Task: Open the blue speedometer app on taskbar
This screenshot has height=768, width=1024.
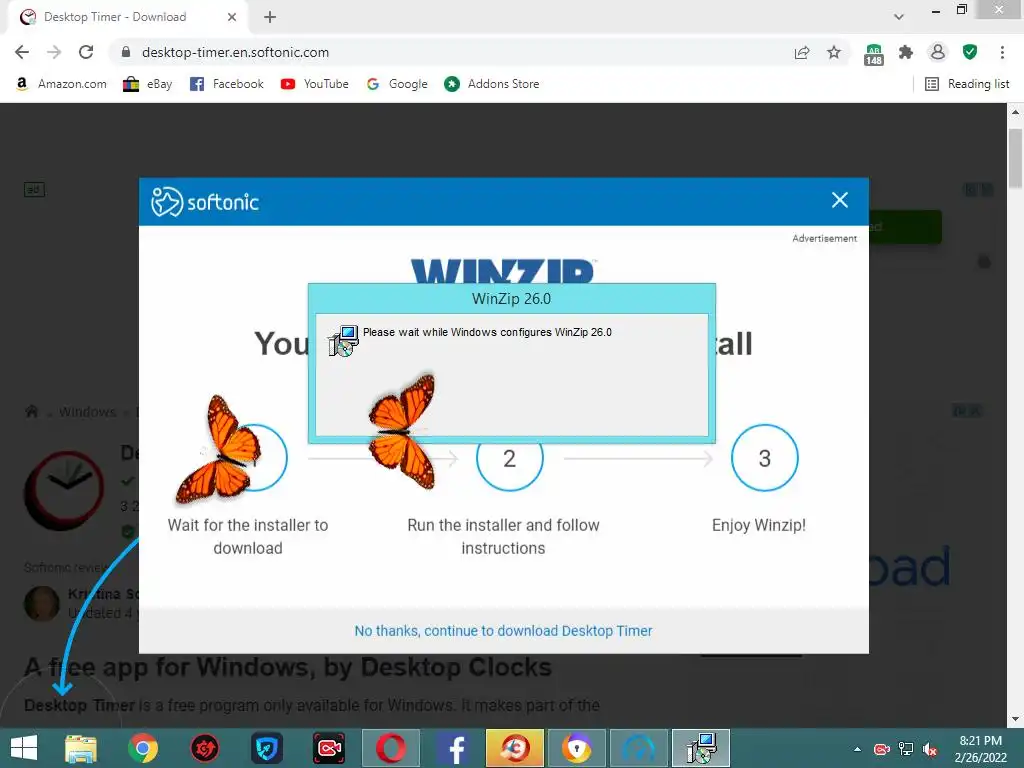Action: point(639,748)
